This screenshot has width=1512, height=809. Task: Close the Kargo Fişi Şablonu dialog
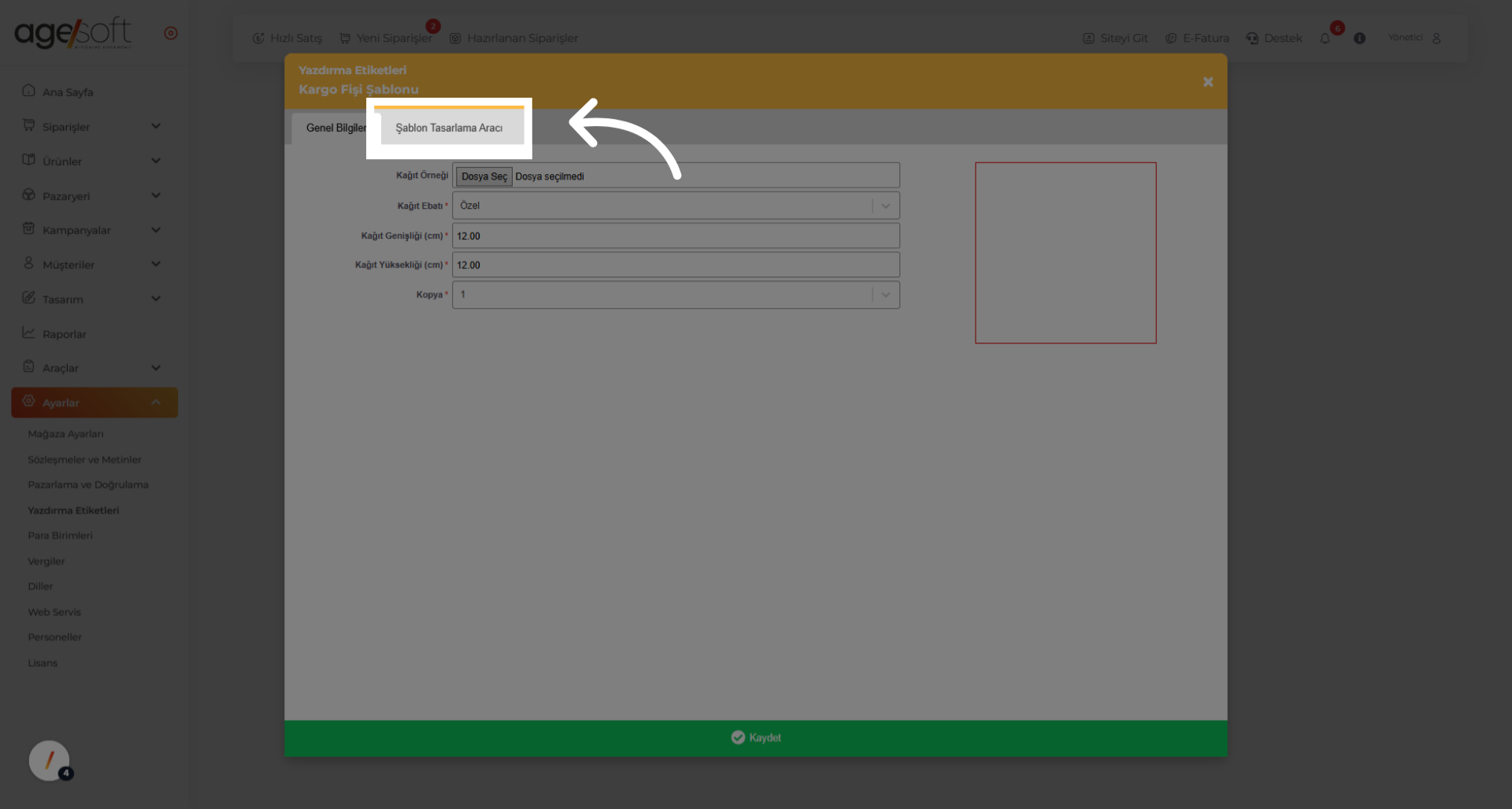tap(1208, 82)
